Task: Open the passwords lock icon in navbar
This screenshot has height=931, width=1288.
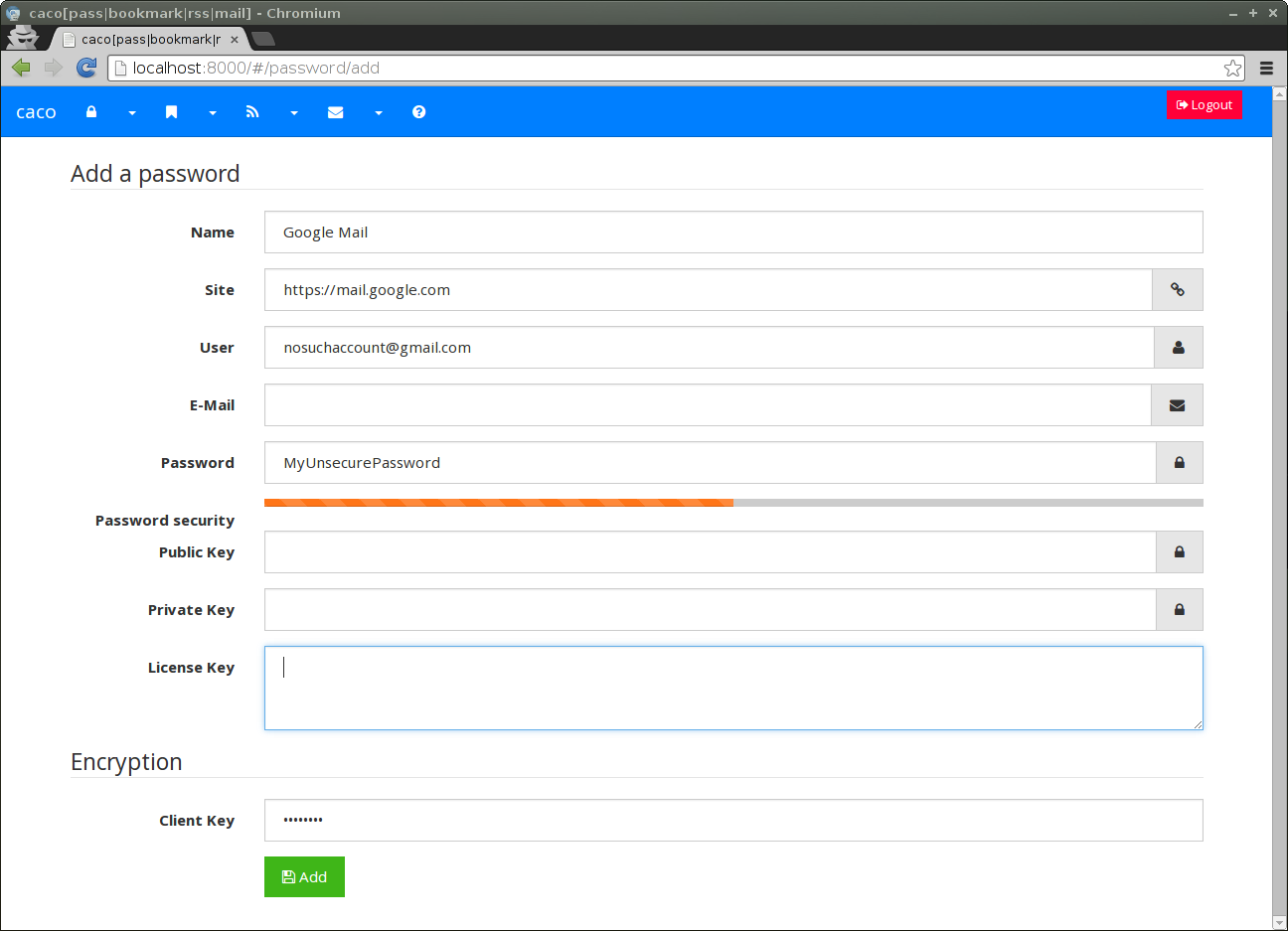Action: tap(91, 112)
